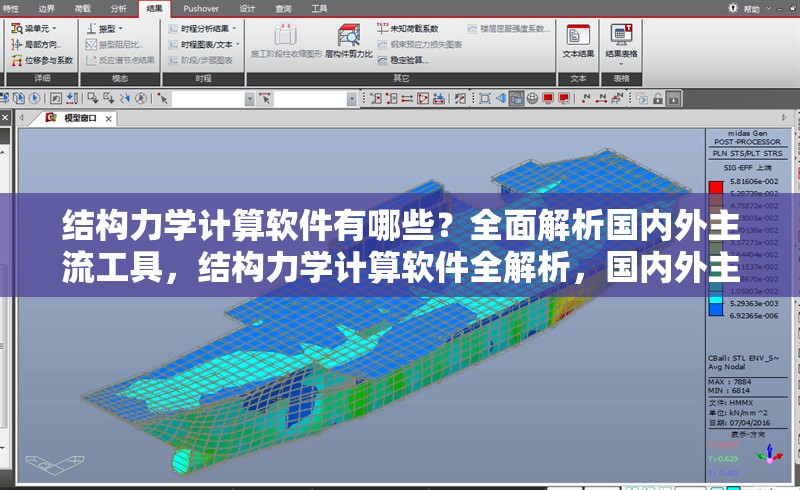This screenshot has height=490, width=800.
Task: Click the XYZ axis triad in legend
Action: tap(770, 453)
